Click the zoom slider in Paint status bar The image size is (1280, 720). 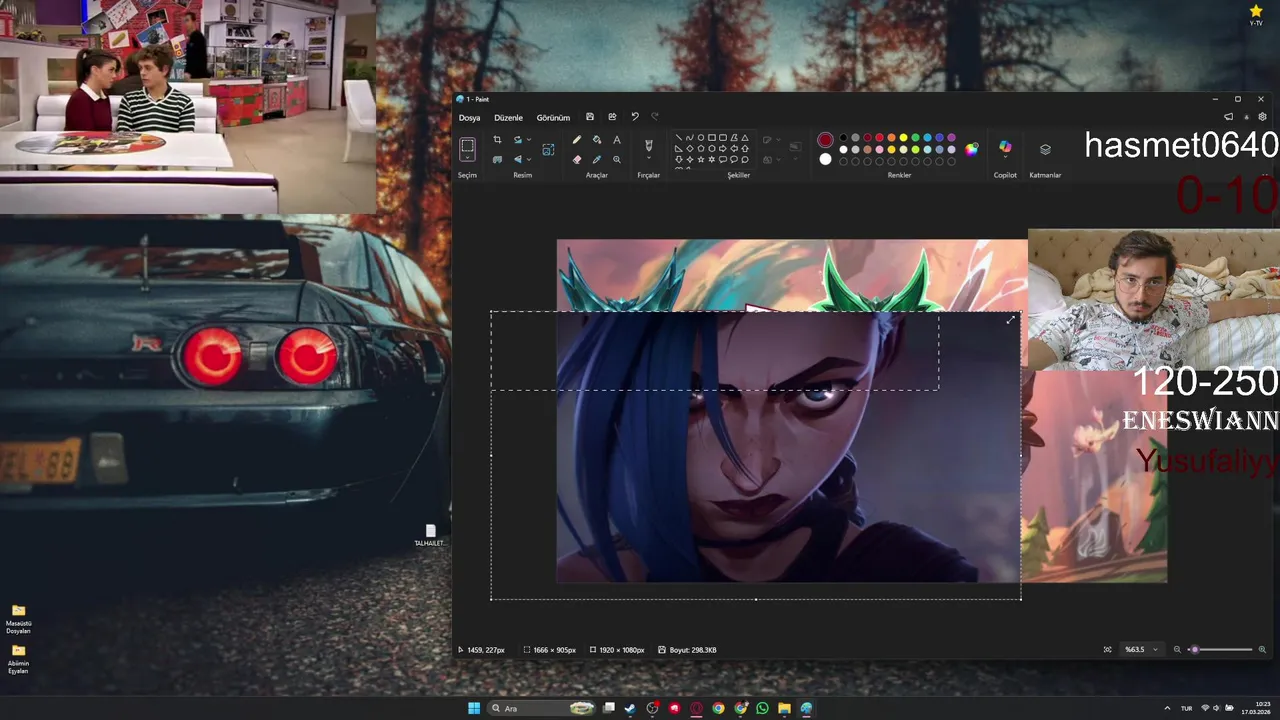tap(1220, 650)
